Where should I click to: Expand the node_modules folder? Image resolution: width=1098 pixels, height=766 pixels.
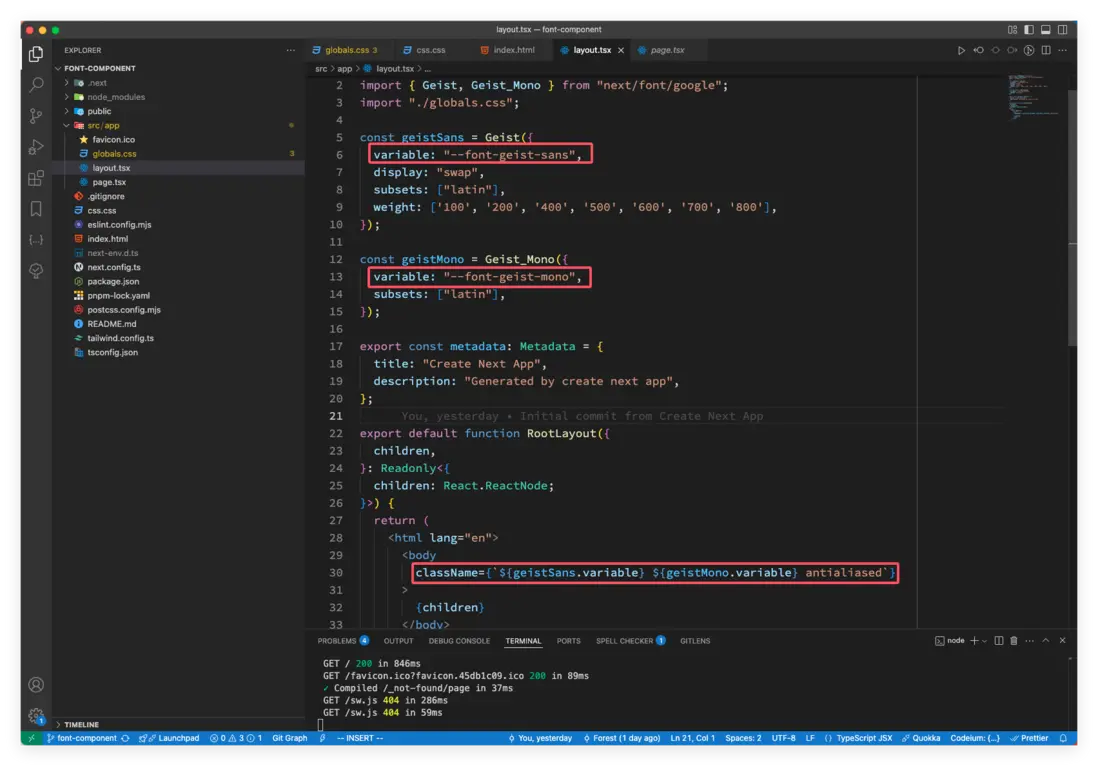coord(115,97)
